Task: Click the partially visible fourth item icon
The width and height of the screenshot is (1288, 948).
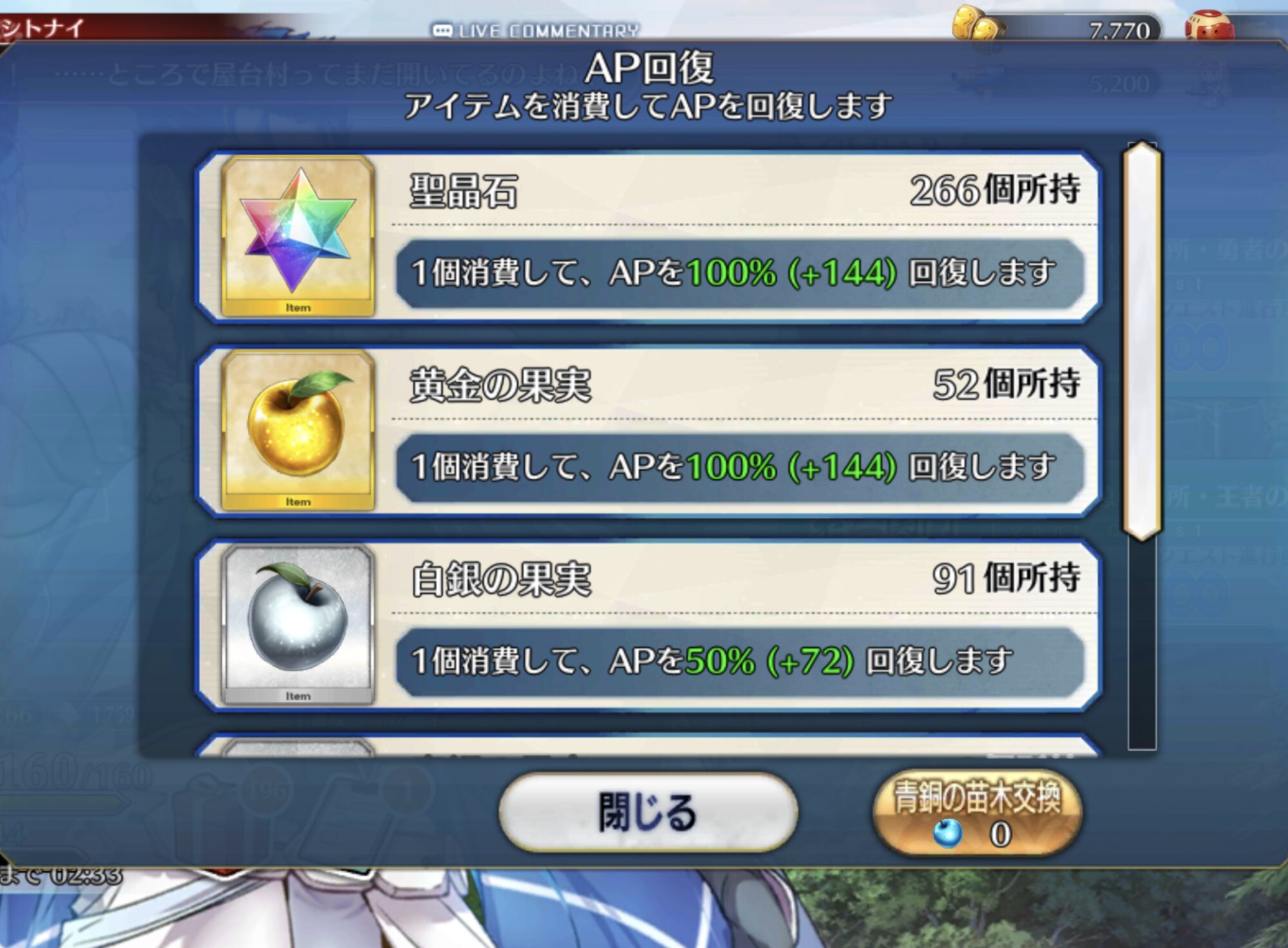Action: click(x=298, y=747)
